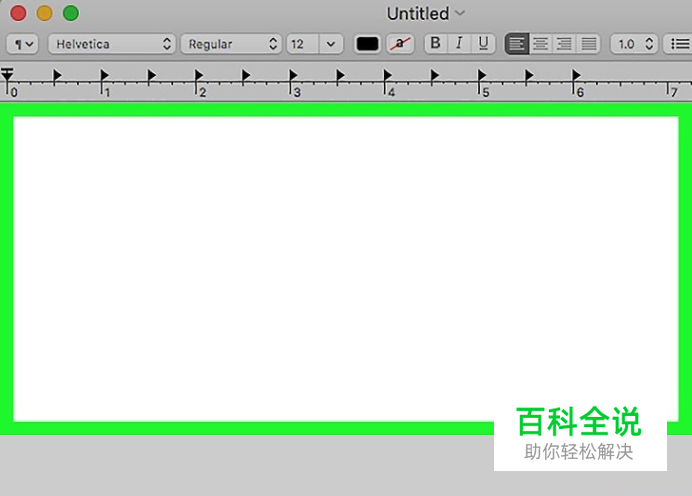Select align left

[x=517, y=44]
